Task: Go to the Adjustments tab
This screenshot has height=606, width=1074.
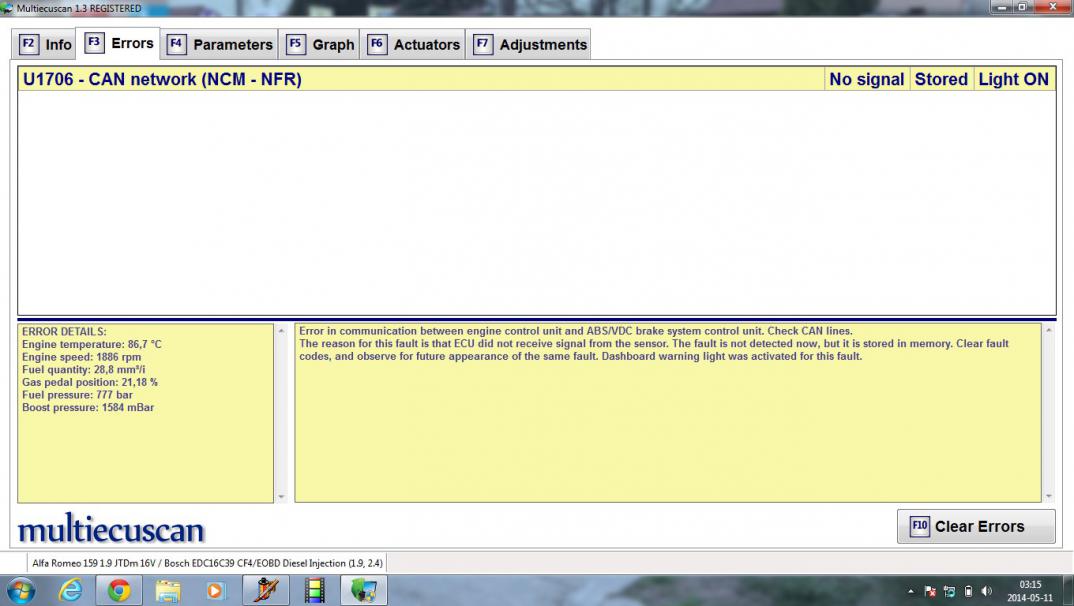Action: (x=529, y=45)
